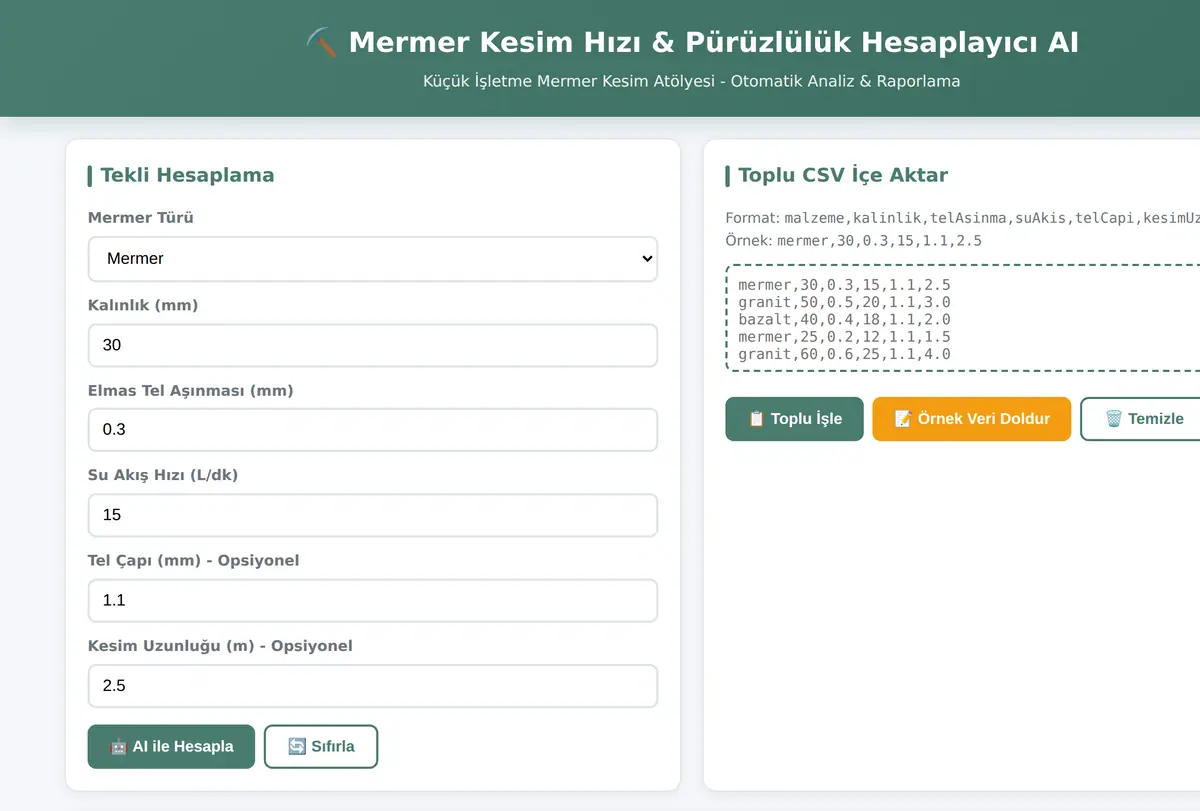Click the Su Akış Hızı (L/dk) label
Screen dimensions: 1200x811
pos(163,475)
